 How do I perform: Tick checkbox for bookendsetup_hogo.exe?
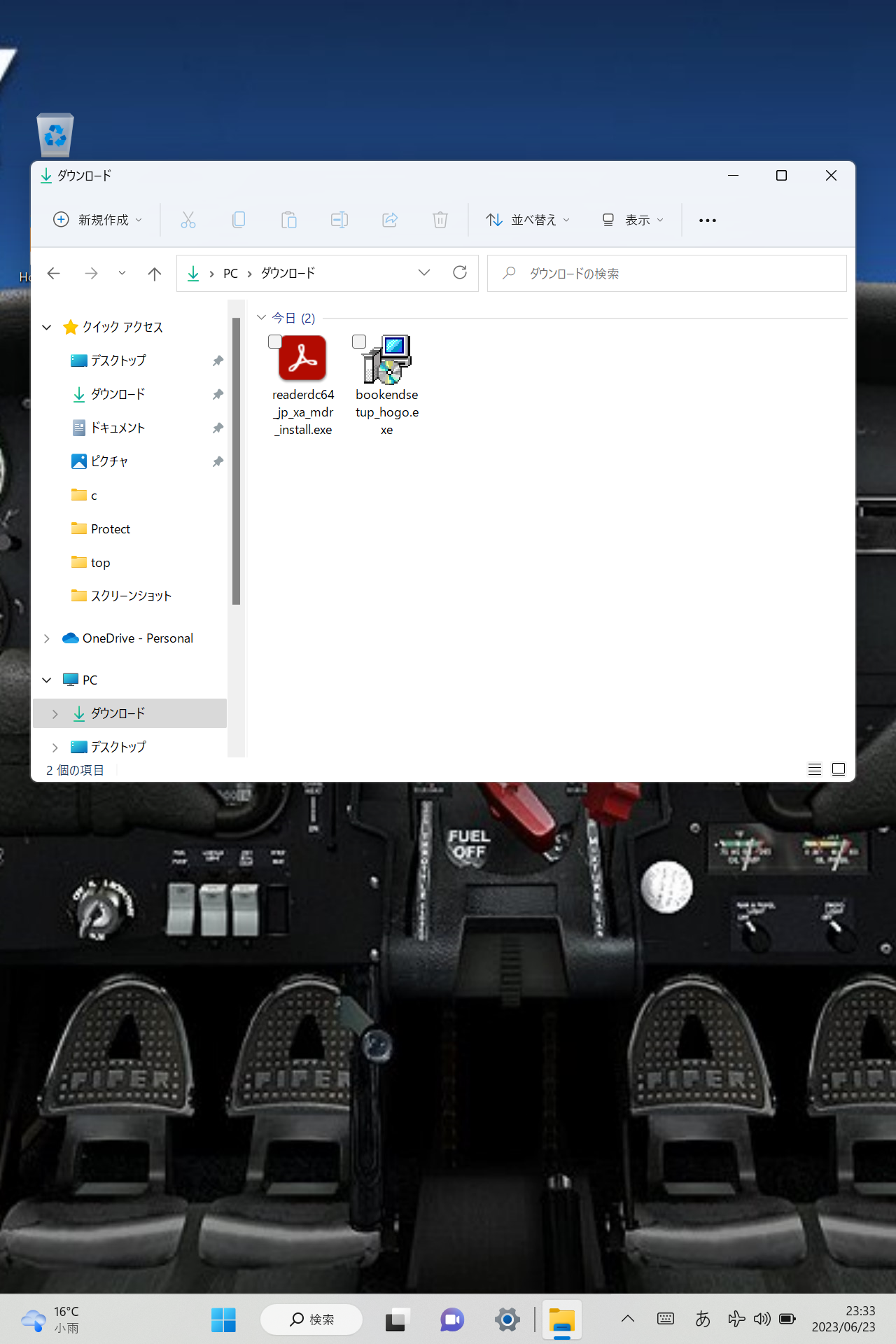[x=359, y=342]
